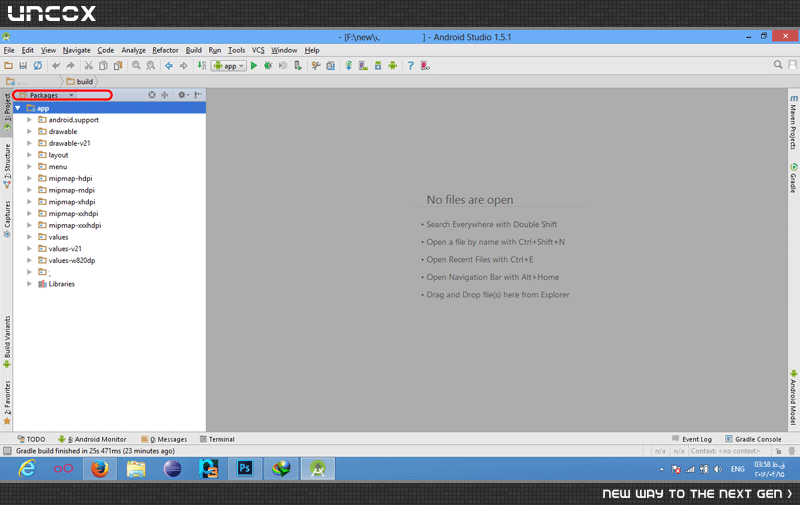
Task: Click the Open folder toolbar icon
Action: [8, 65]
